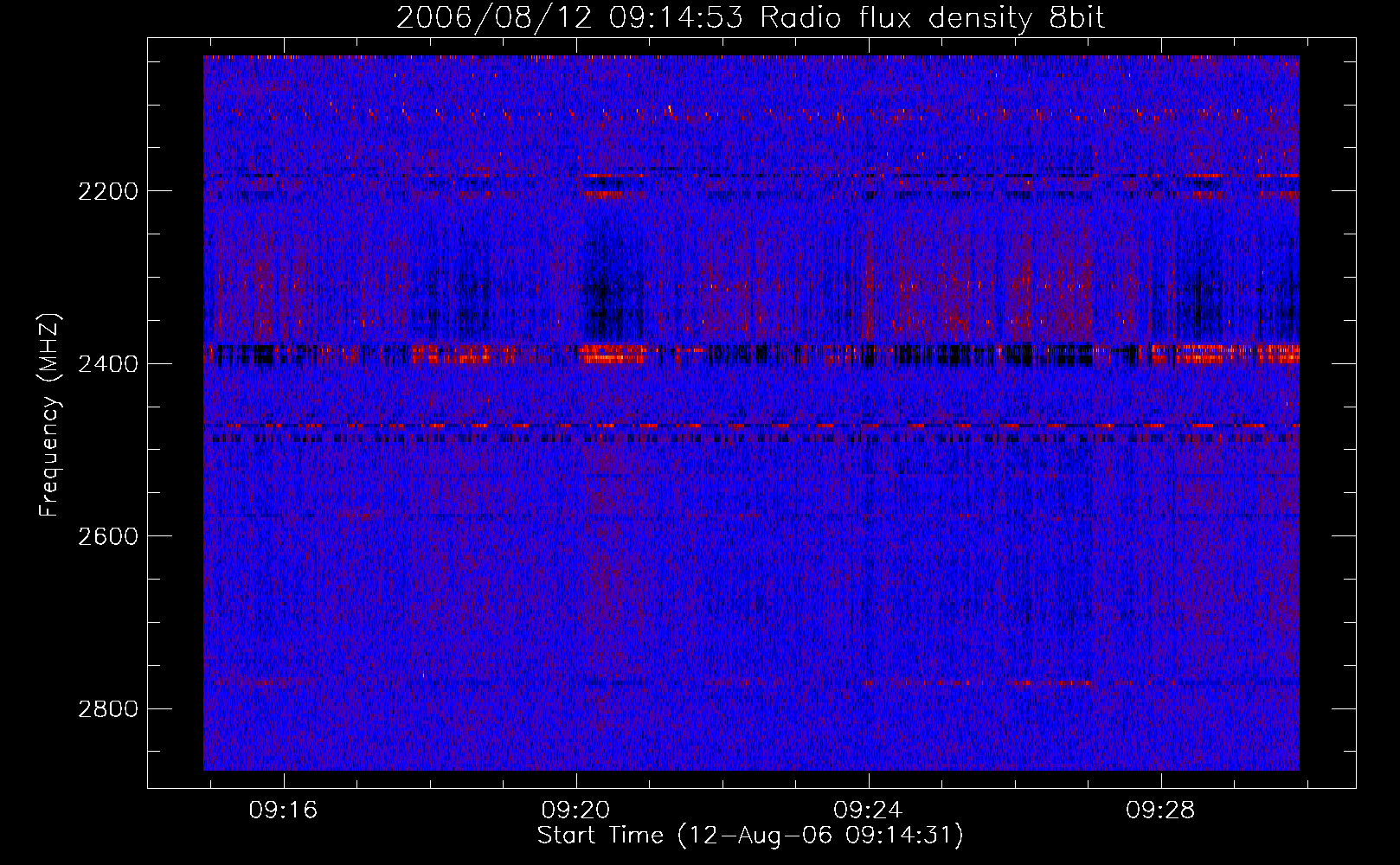The image size is (1400, 865).
Task: Click the 2400 frequency tick label
Action: pos(108,364)
